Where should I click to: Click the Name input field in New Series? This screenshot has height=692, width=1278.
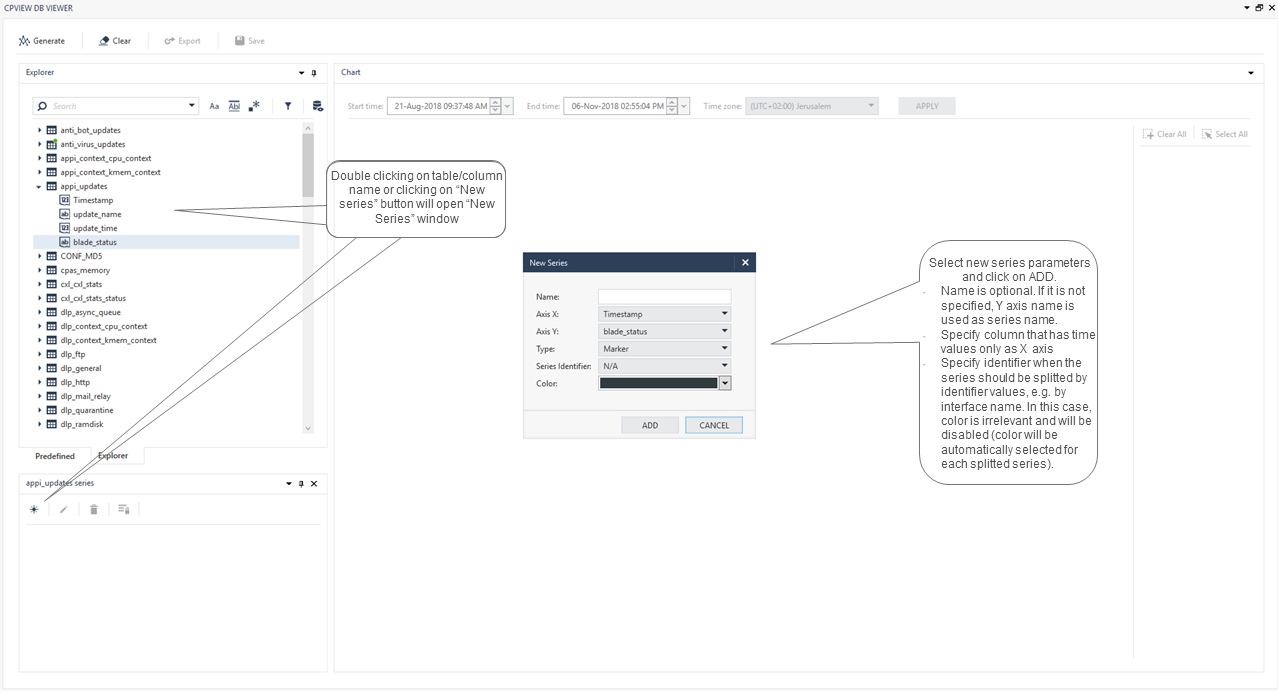tap(664, 296)
